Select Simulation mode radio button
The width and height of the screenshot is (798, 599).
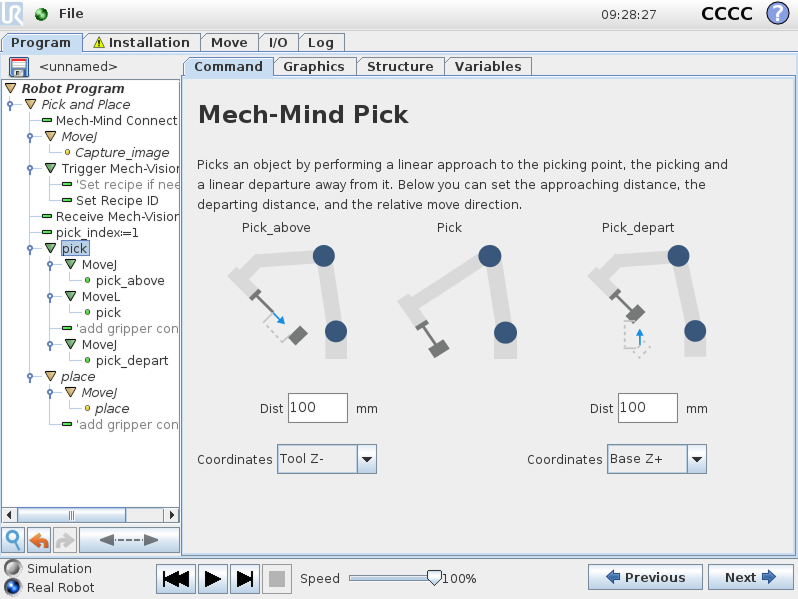pyautogui.click(x=13, y=568)
